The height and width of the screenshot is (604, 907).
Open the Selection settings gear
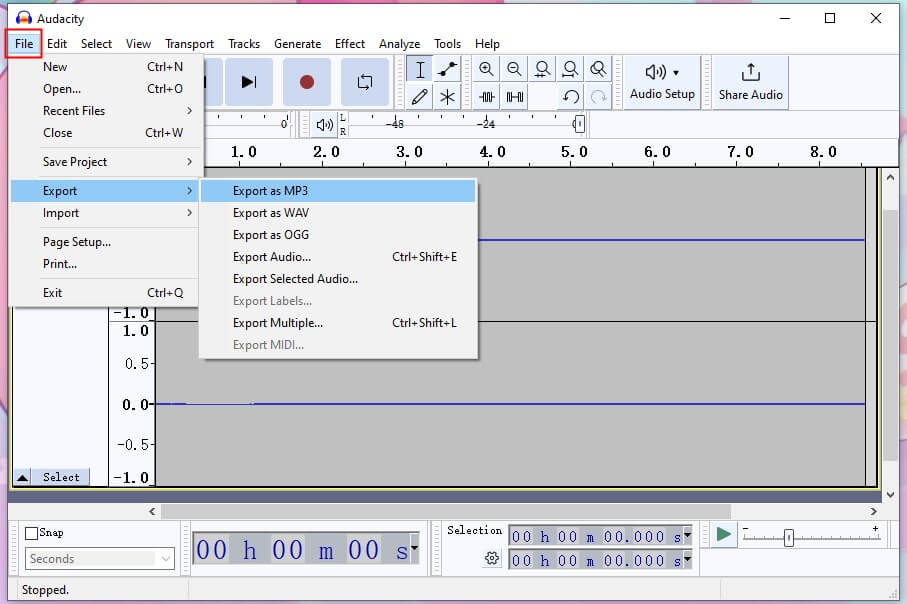(492, 558)
